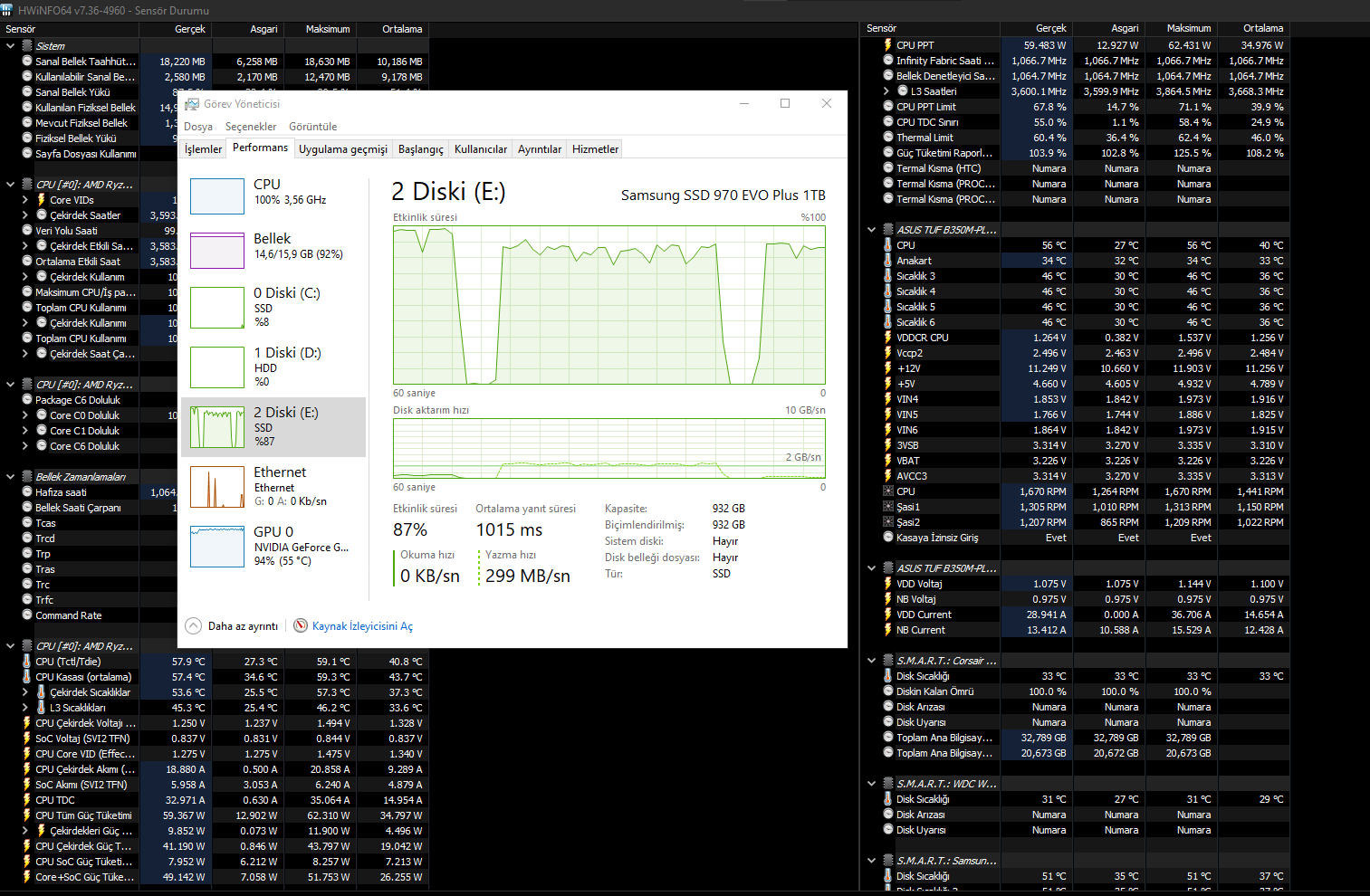This screenshot has height=896, width=1370.
Task: Expand the Core C0 Doluluk row
Action: click(x=25, y=415)
